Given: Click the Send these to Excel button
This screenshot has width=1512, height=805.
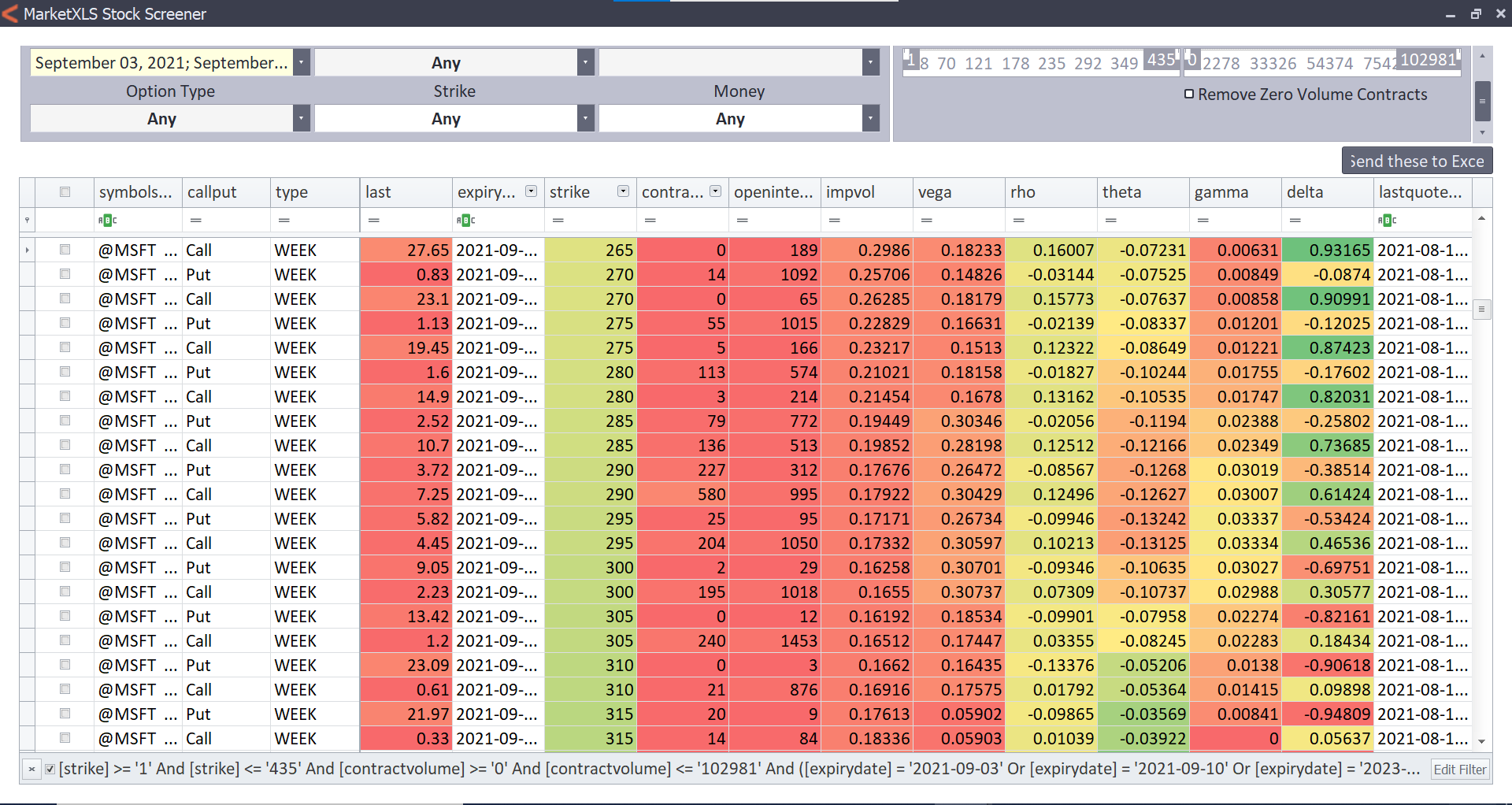Looking at the screenshot, I should (1417, 161).
